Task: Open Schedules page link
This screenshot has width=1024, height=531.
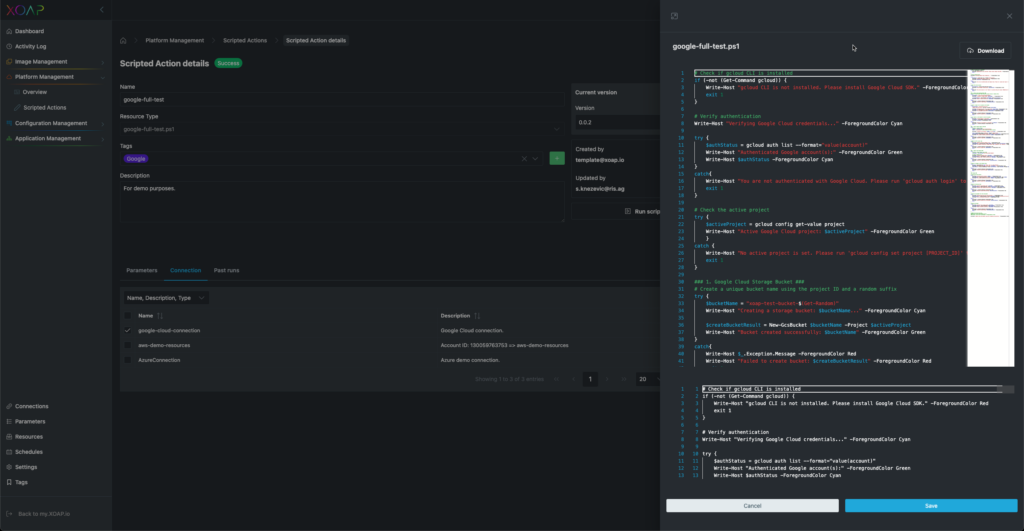Action: (x=29, y=452)
